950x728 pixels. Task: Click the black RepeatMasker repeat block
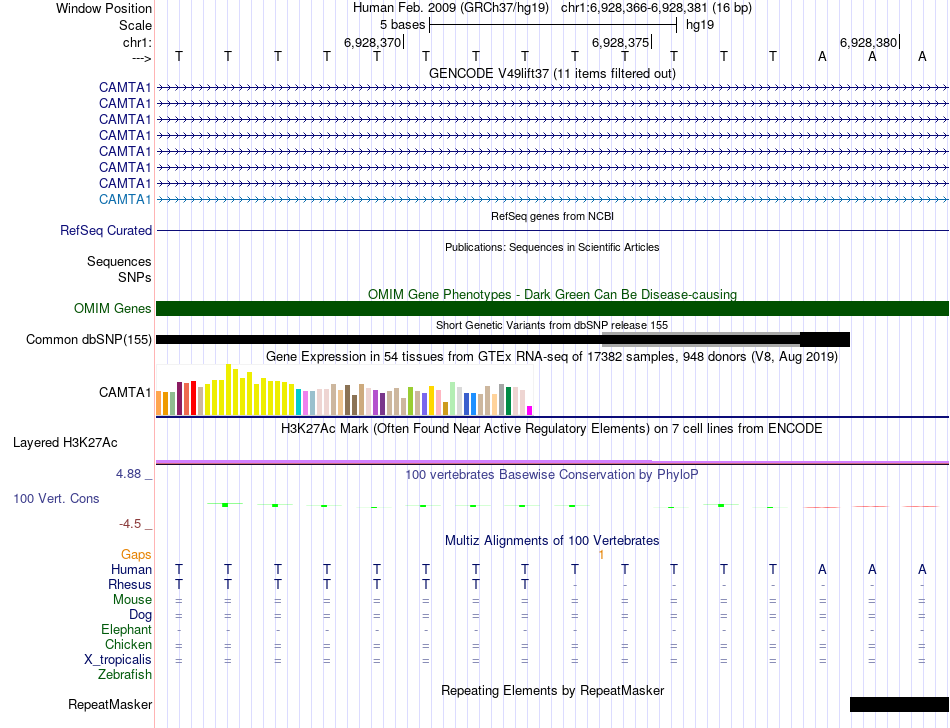tap(899, 704)
